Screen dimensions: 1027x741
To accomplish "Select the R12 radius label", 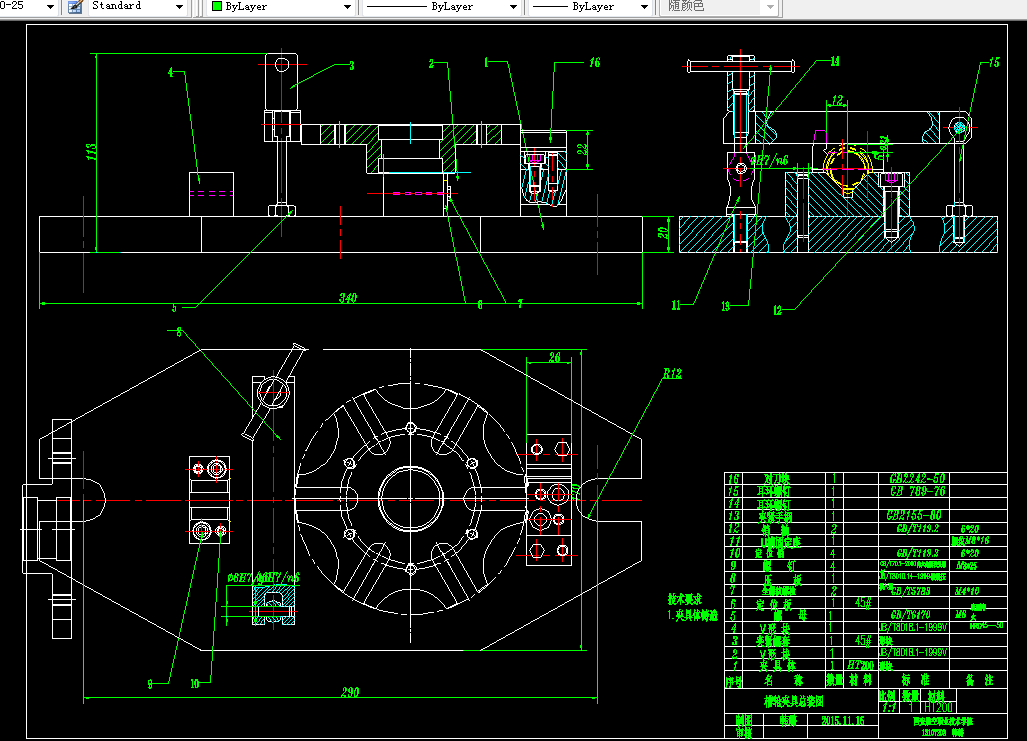I will click(672, 373).
